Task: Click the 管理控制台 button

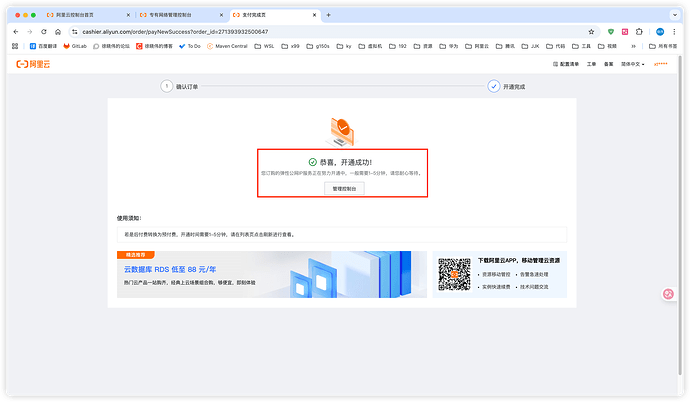Action: pos(344,187)
